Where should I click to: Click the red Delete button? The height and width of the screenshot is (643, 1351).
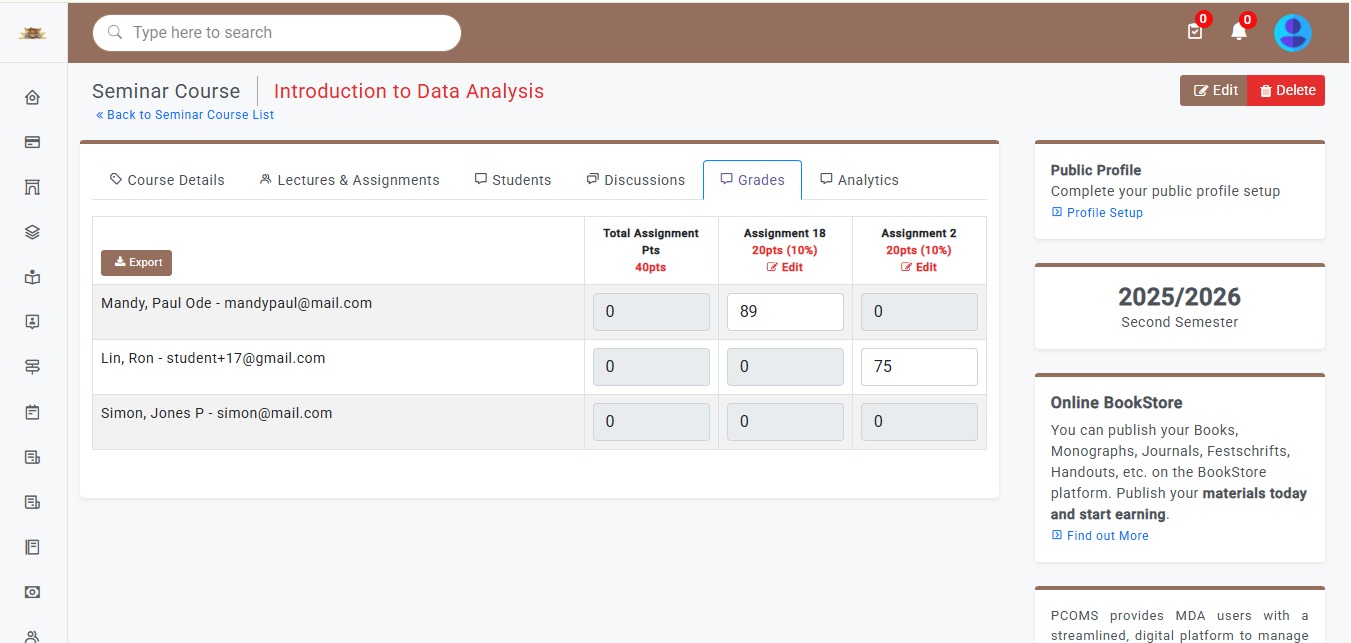[1286, 90]
